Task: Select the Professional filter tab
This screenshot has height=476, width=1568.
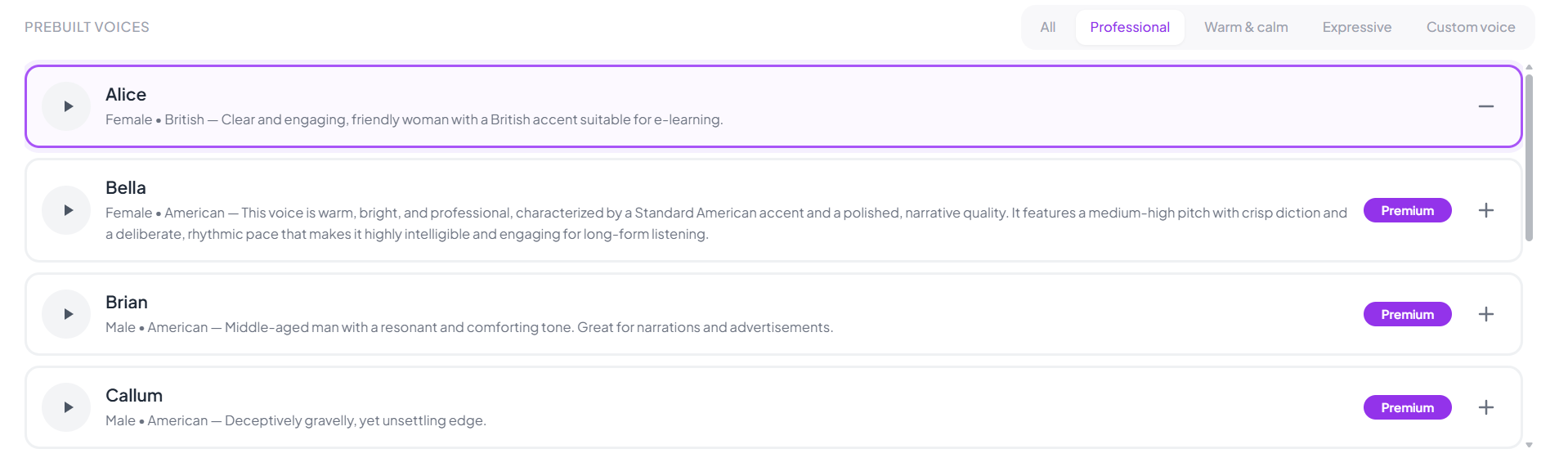Action: (x=1130, y=27)
